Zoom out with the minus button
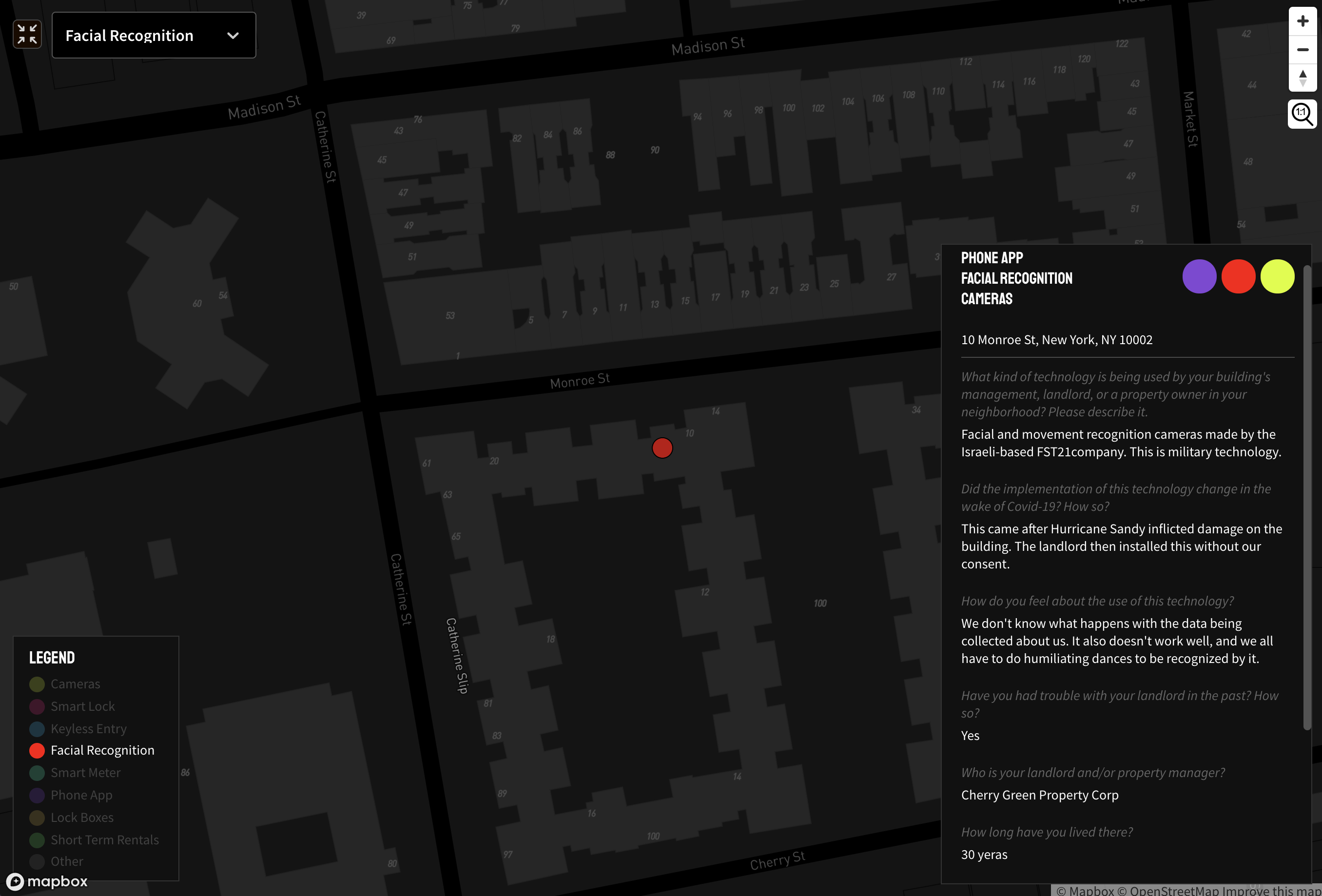The height and width of the screenshot is (896, 1322). coord(1303,50)
